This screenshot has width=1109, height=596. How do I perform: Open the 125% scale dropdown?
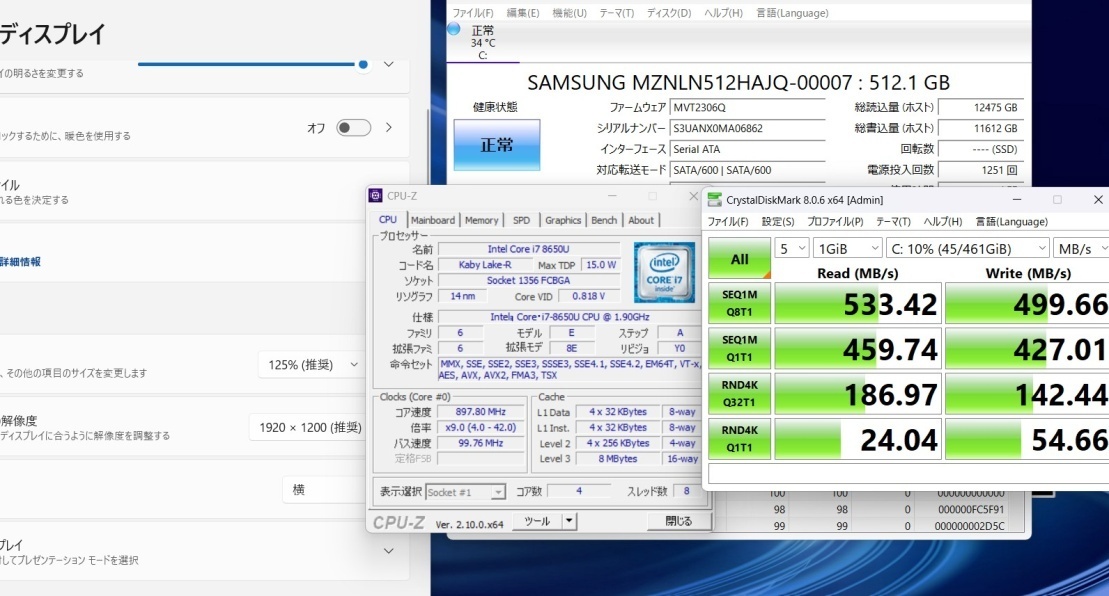coord(313,365)
